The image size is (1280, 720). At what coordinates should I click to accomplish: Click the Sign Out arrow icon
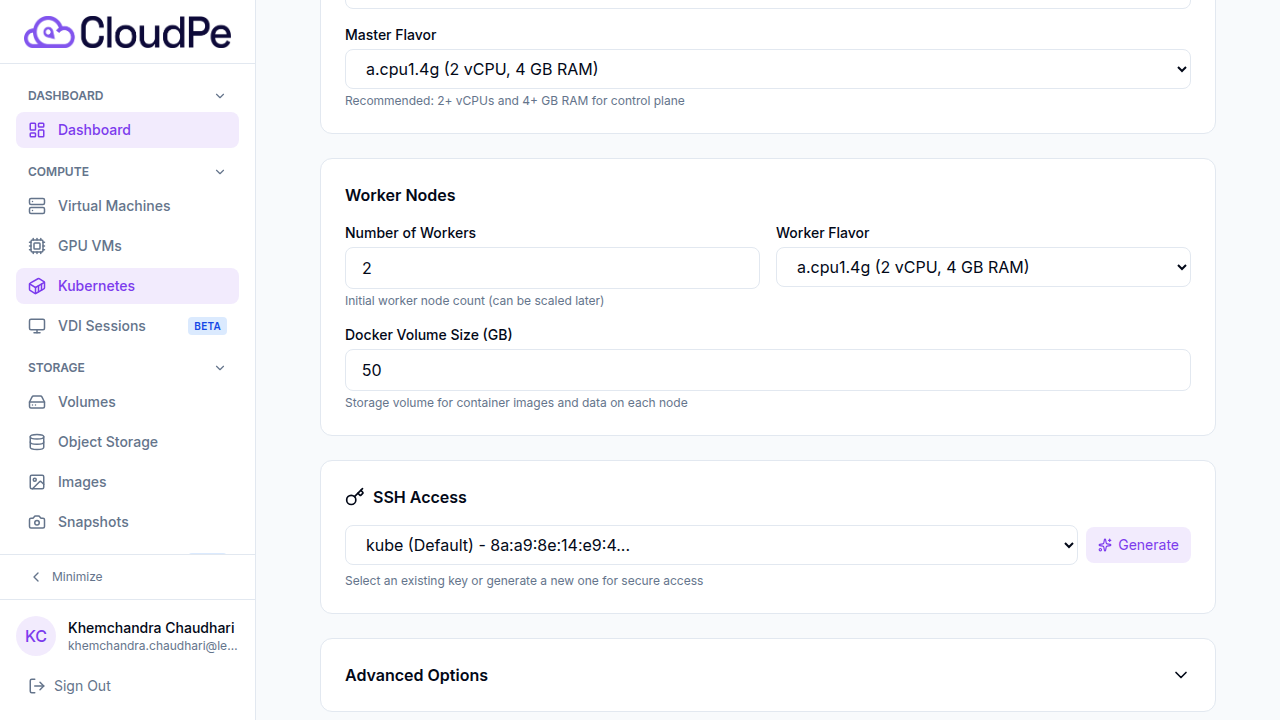37,686
